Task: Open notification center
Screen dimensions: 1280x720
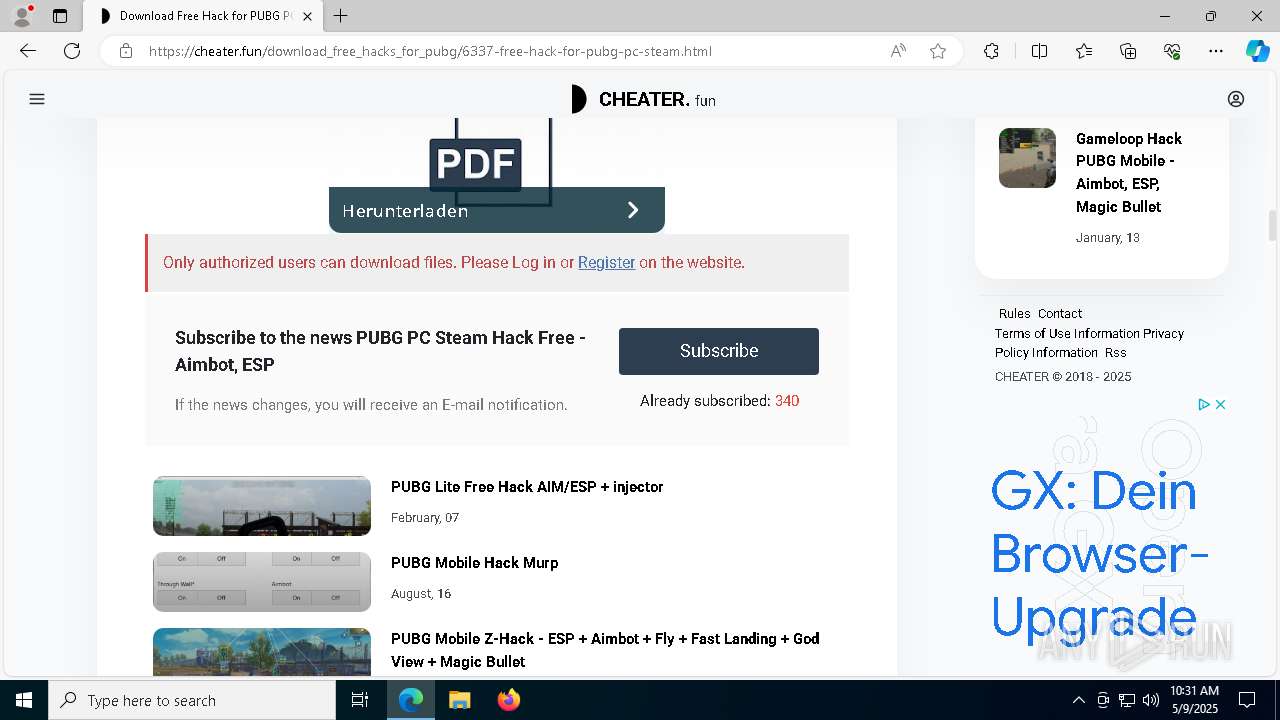Action: coord(1247,700)
